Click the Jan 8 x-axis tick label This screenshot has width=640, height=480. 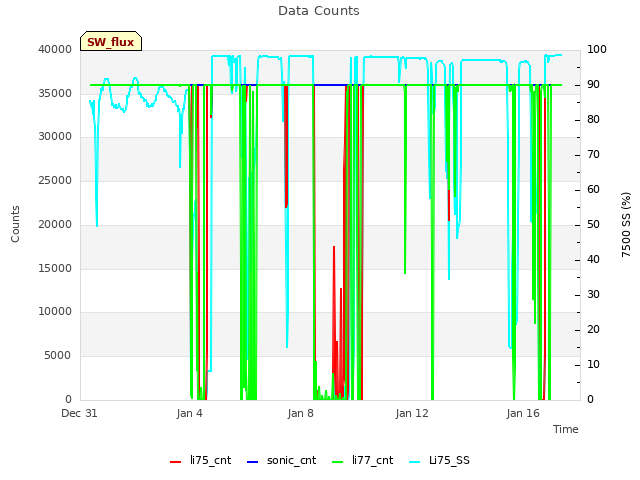(300, 413)
